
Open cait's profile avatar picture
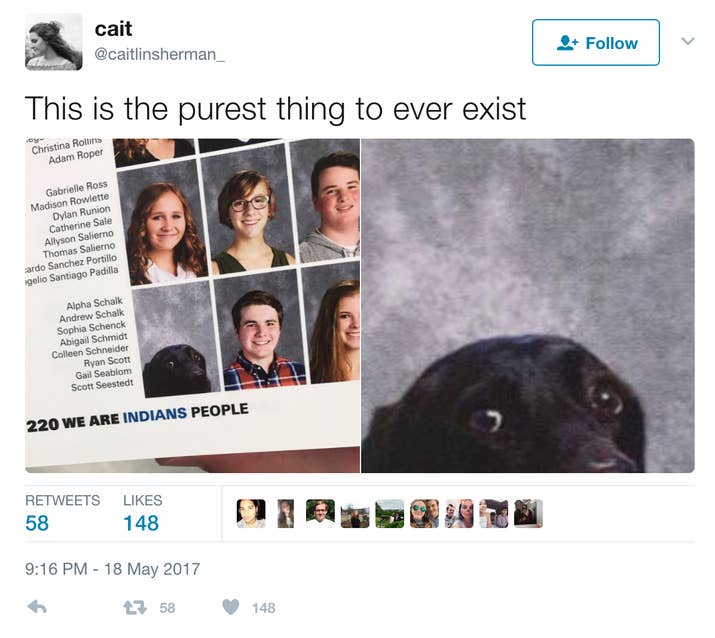tap(54, 42)
